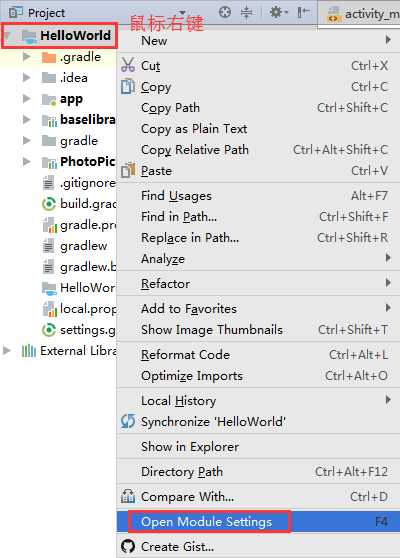The width and height of the screenshot is (400, 558).
Task: Open the New submenu arrow
Action: click(388, 40)
